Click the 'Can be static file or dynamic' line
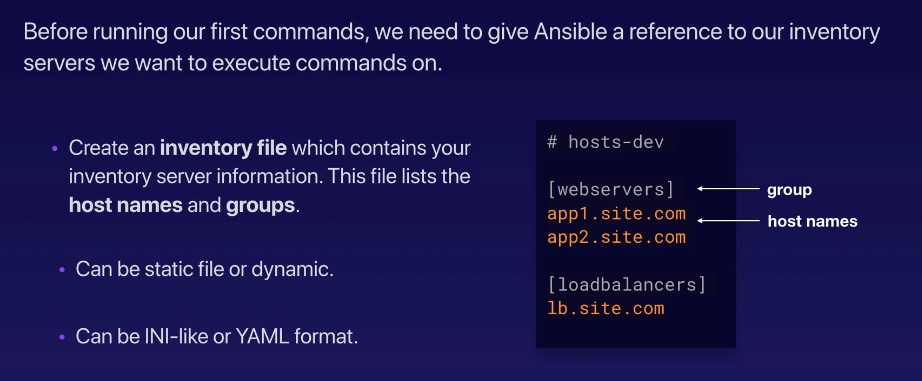922x381 pixels. pos(205,270)
